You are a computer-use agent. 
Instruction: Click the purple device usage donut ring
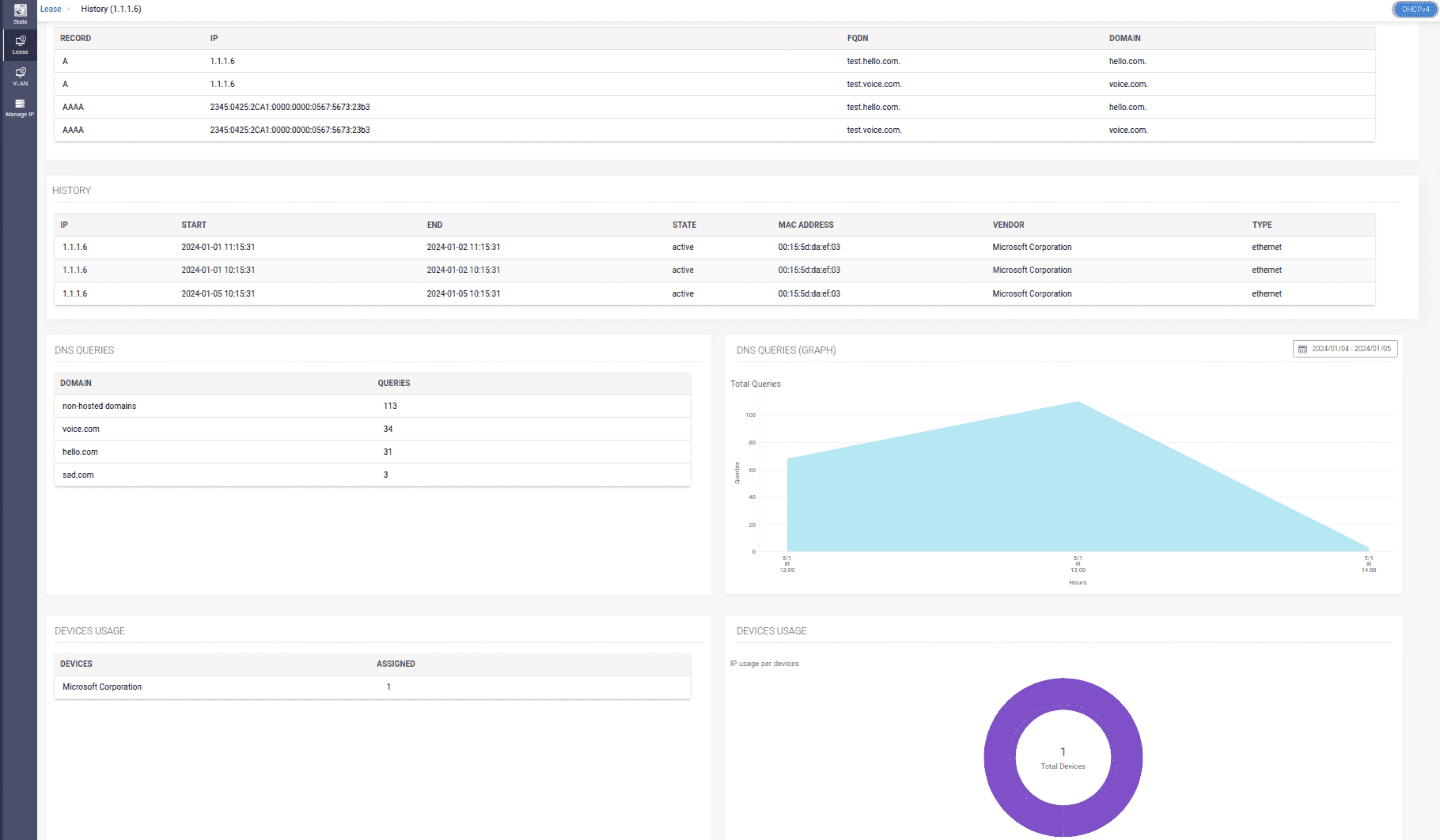coord(999,757)
